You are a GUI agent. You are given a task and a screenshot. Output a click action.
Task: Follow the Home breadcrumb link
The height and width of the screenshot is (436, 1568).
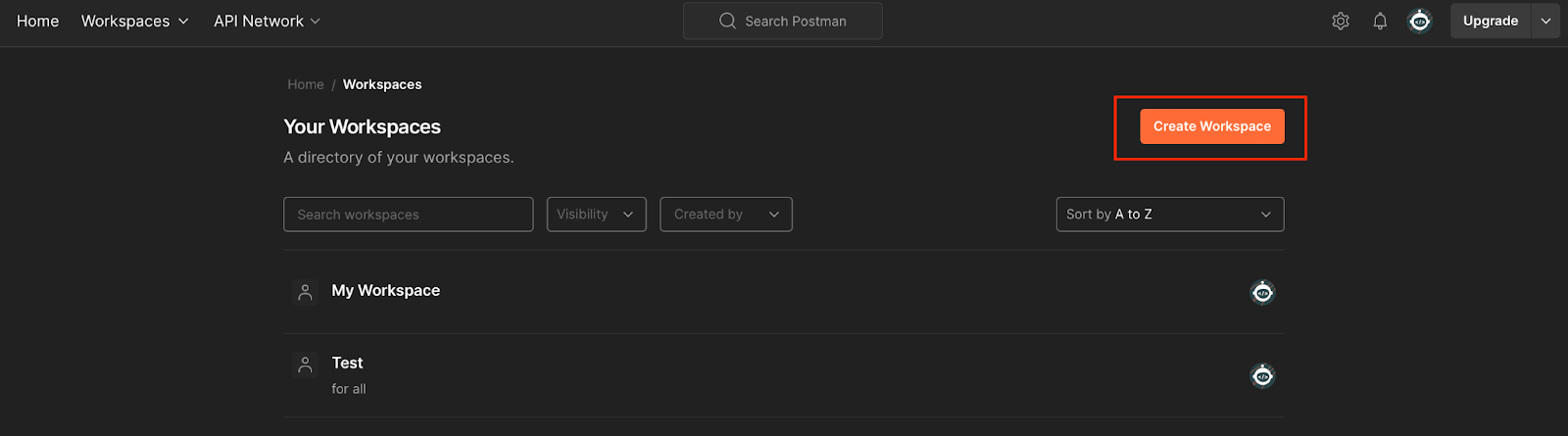point(305,84)
